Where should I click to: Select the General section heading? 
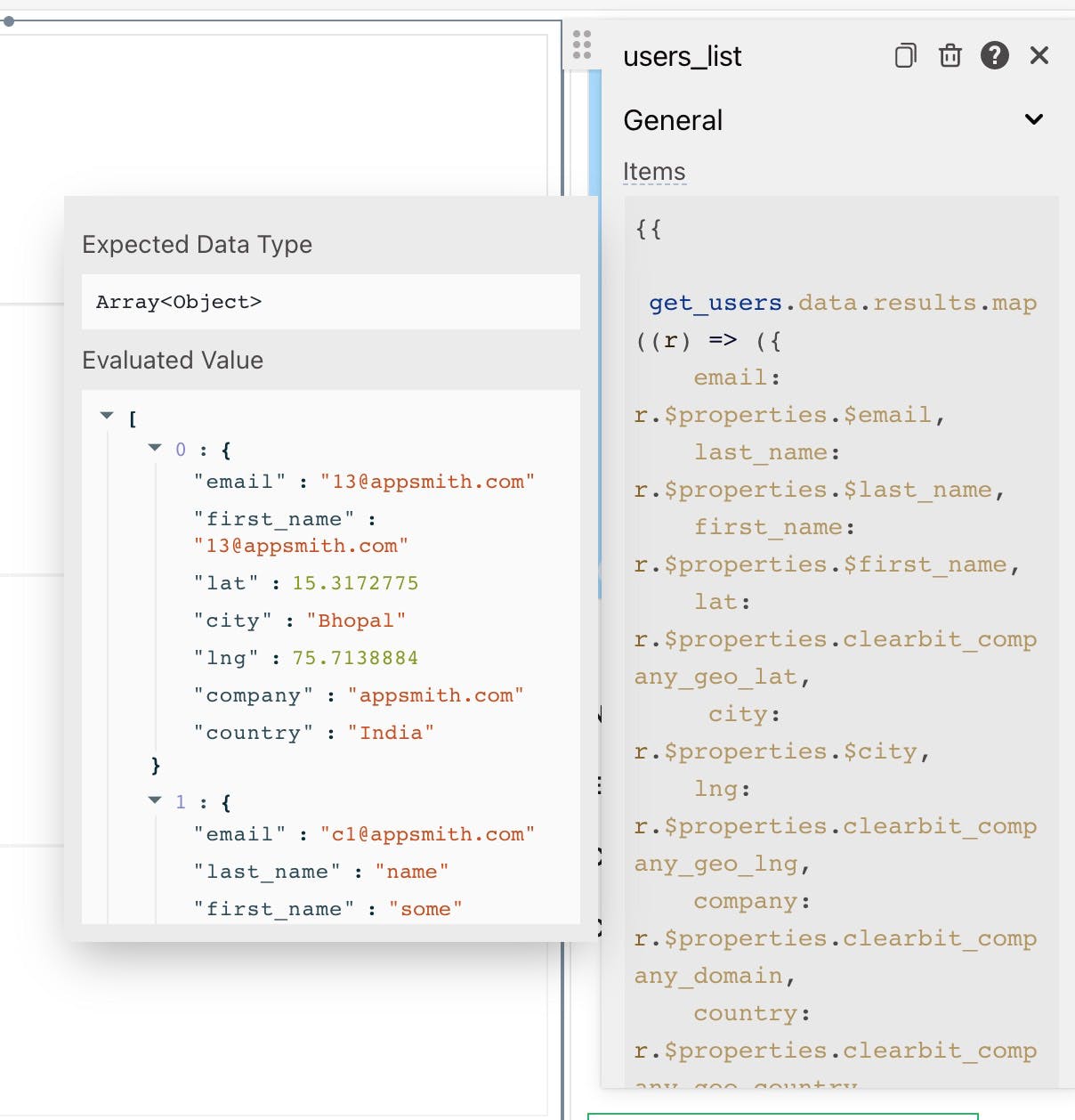tap(673, 120)
